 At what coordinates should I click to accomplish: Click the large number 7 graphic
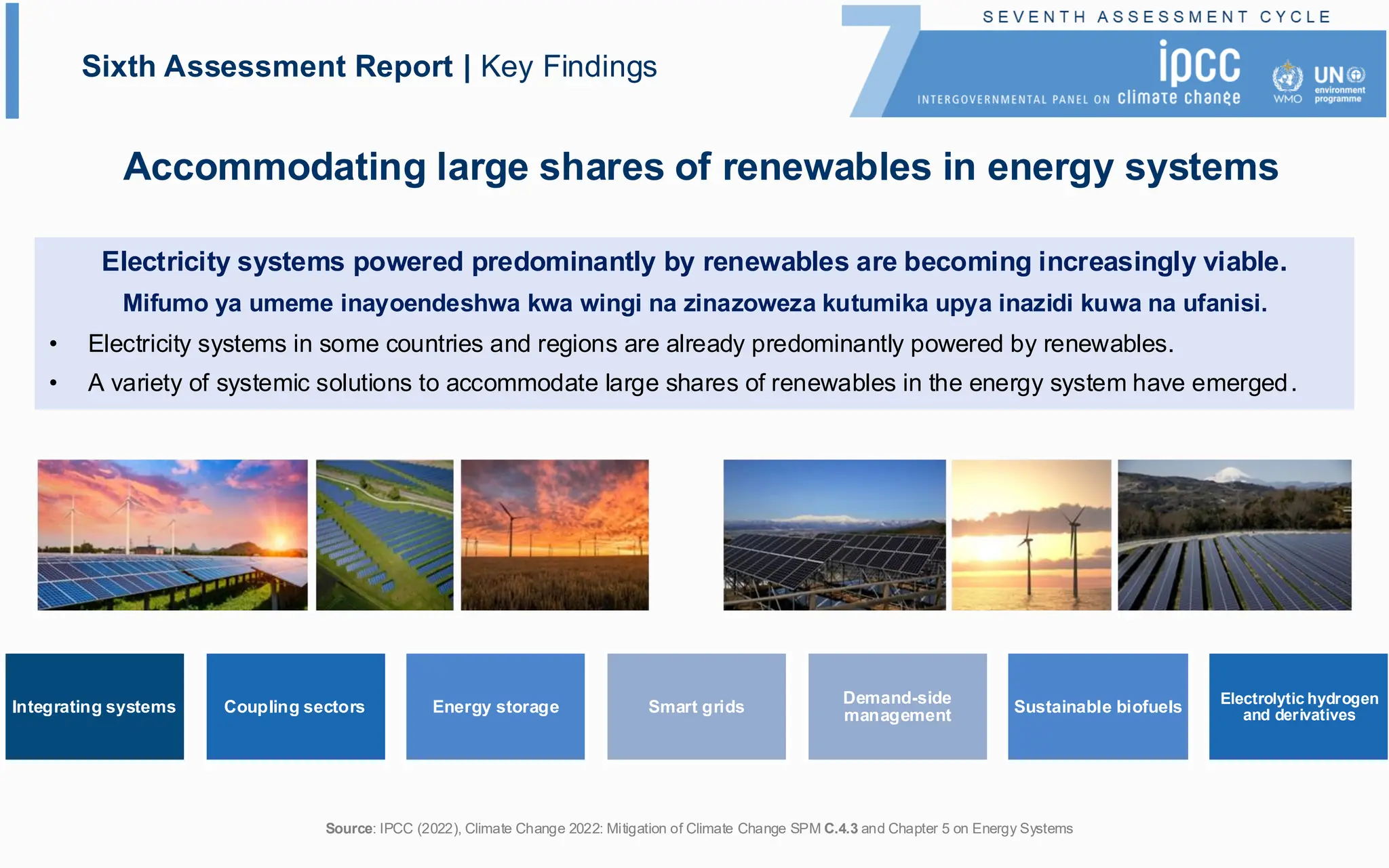[880, 61]
